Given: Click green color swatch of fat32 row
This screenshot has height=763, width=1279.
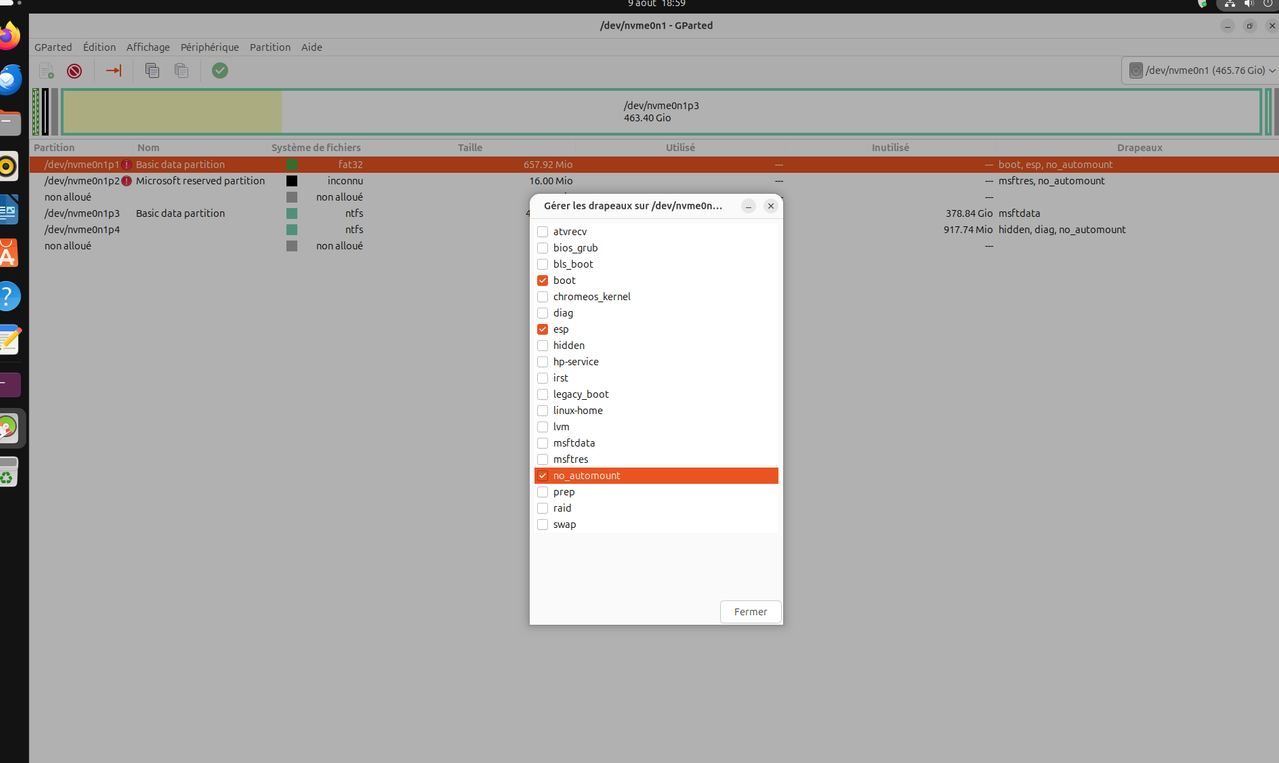Looking at the screenshot, I should click(x=292, y=165).
